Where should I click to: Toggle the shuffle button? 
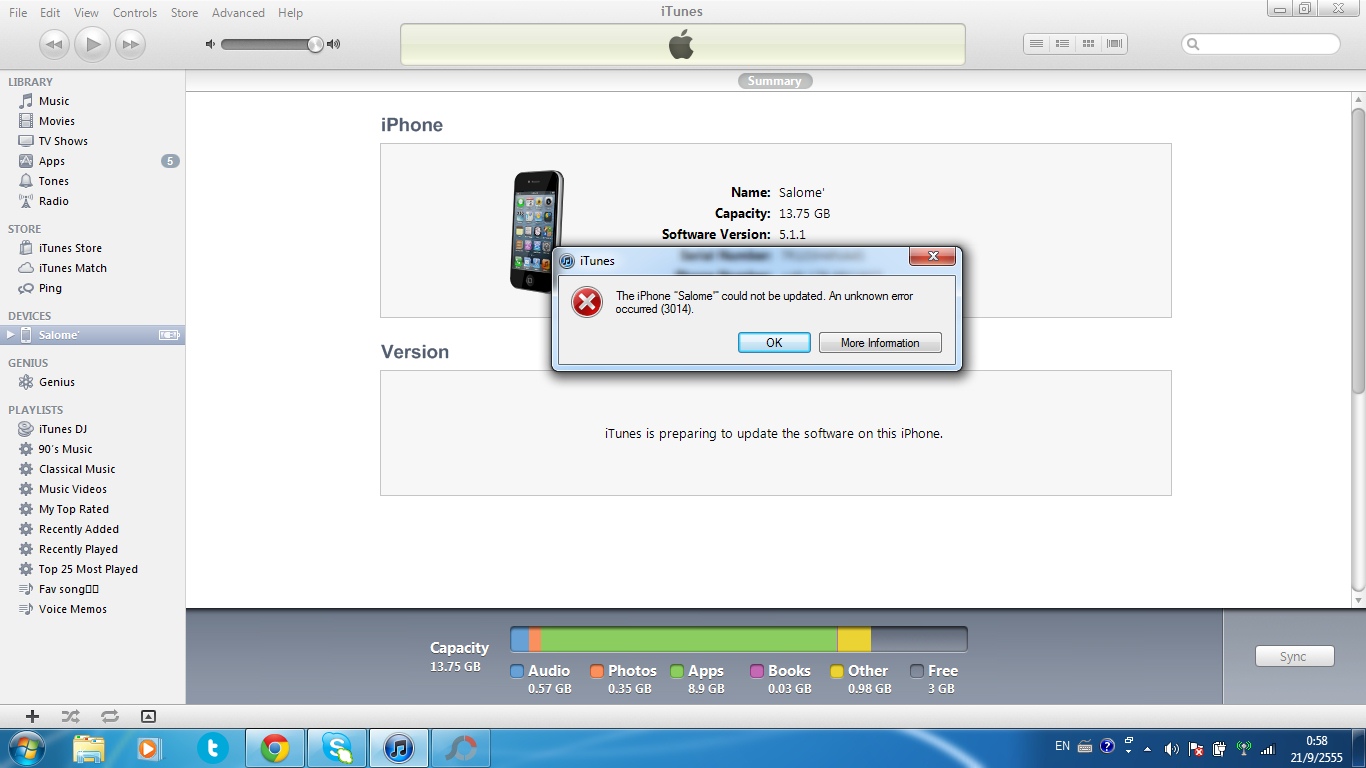pyautogui.click(x=70, y=716)
